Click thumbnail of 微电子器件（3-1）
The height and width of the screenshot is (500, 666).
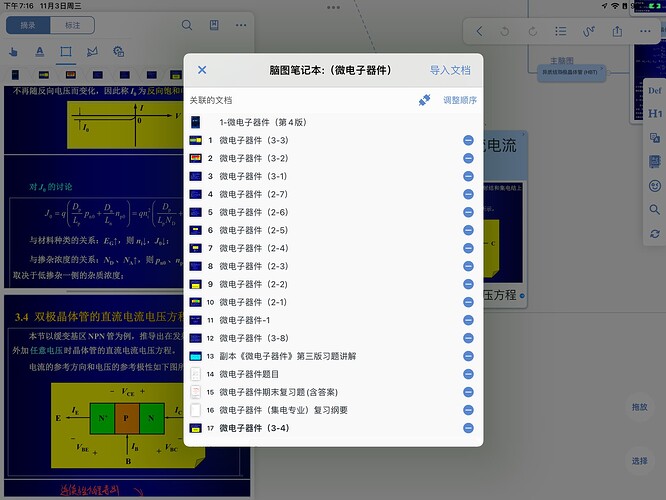coord(195,176)
